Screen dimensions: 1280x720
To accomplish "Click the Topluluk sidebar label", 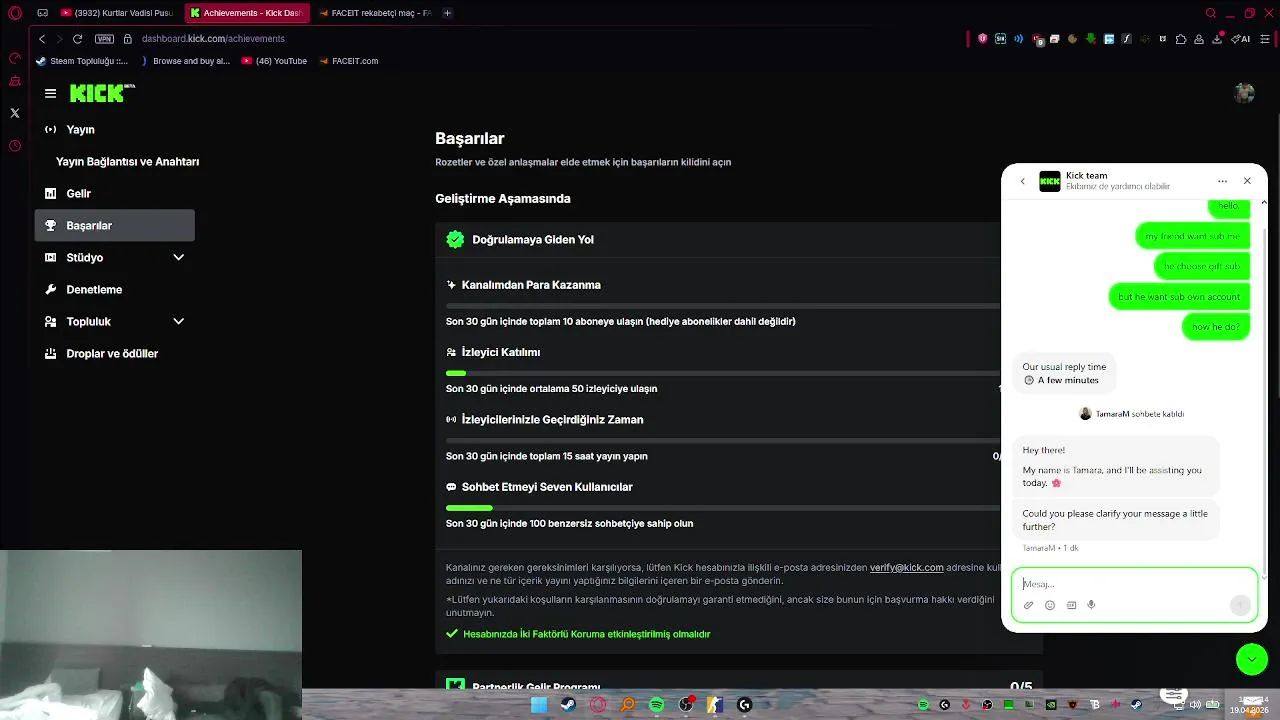I will click(88, 322).
